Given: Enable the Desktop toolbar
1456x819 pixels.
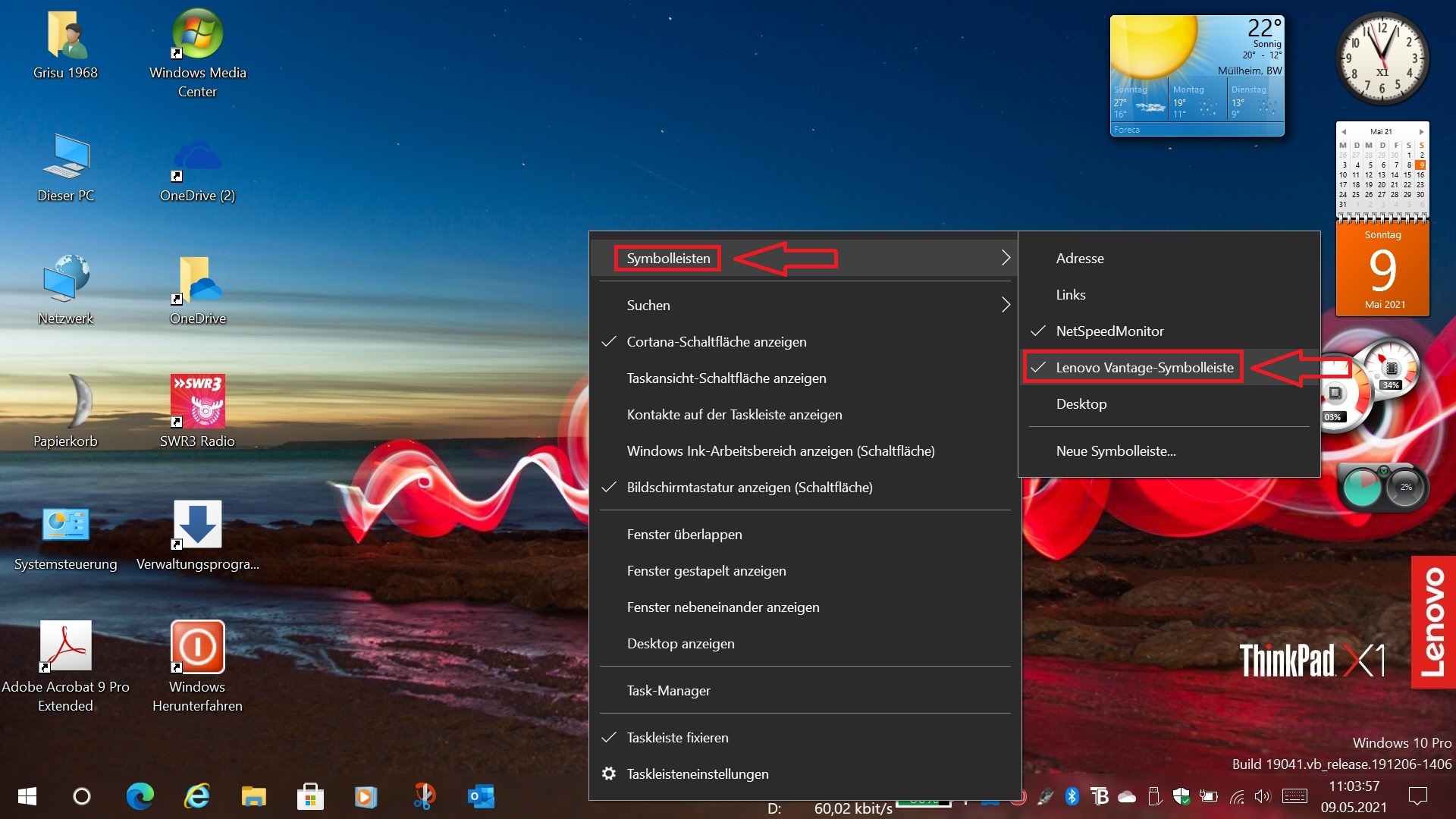Looking at the screenshot, I should tap(1169, 404).
